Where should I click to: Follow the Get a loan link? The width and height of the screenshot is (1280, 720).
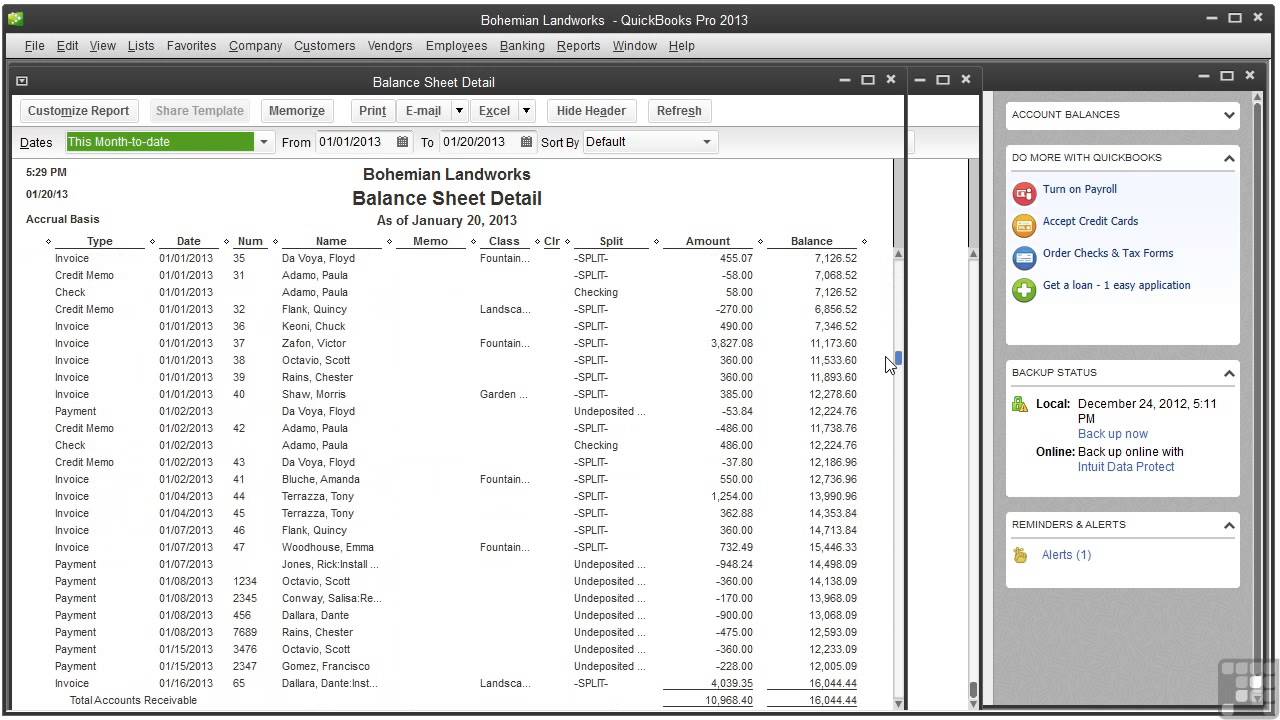(x=1116, y=285)
